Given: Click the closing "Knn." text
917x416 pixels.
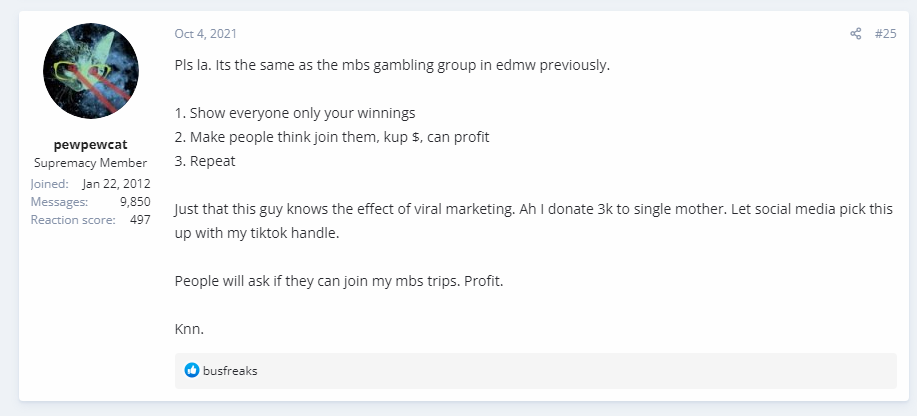Looking at the screenshot, I should point(189,329).
